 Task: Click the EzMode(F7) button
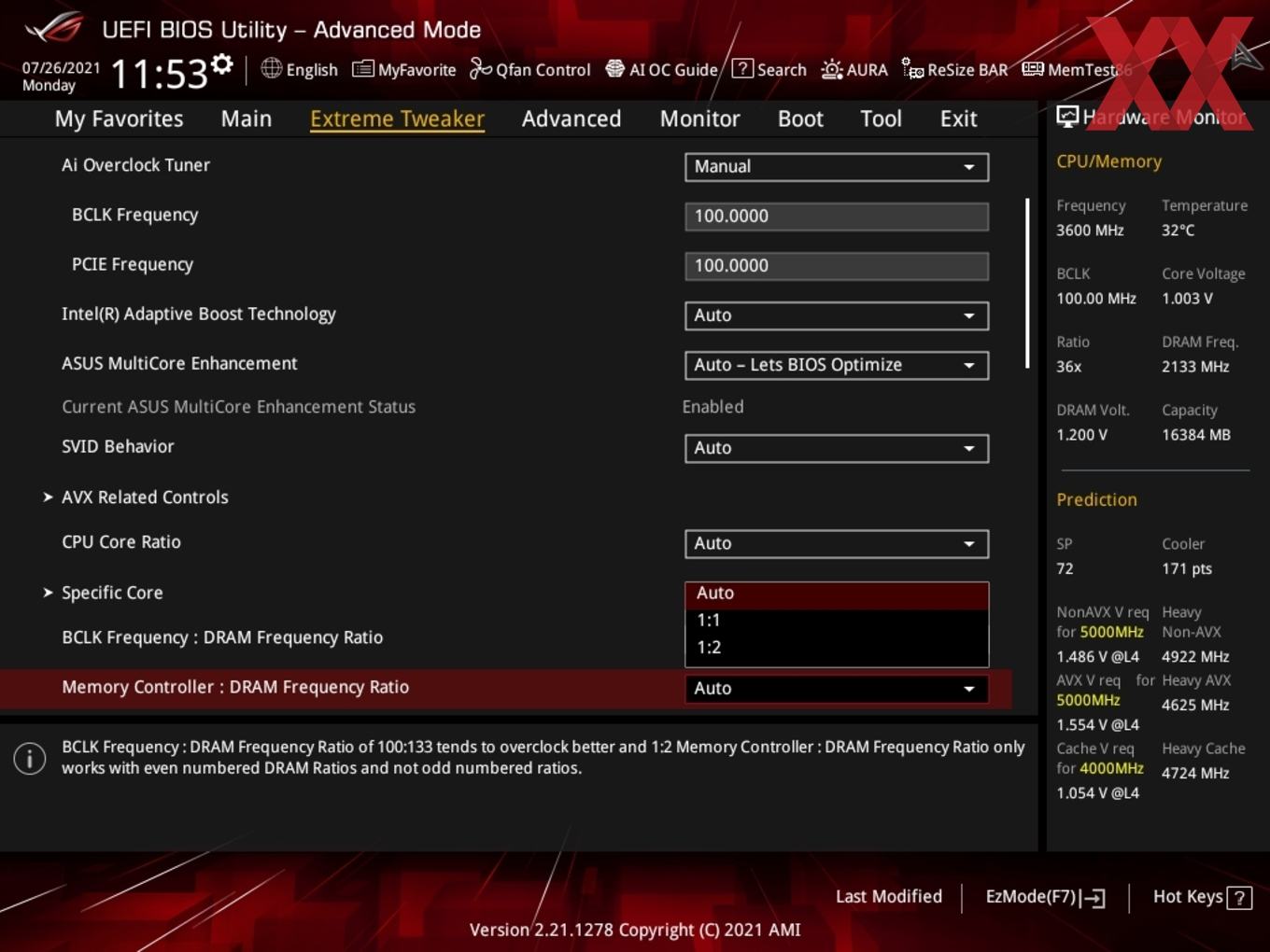[1046, 897]
